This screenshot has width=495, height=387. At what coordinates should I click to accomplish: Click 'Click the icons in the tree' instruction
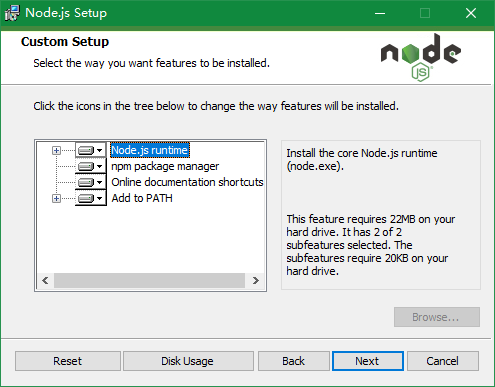(x=216, y=106)
